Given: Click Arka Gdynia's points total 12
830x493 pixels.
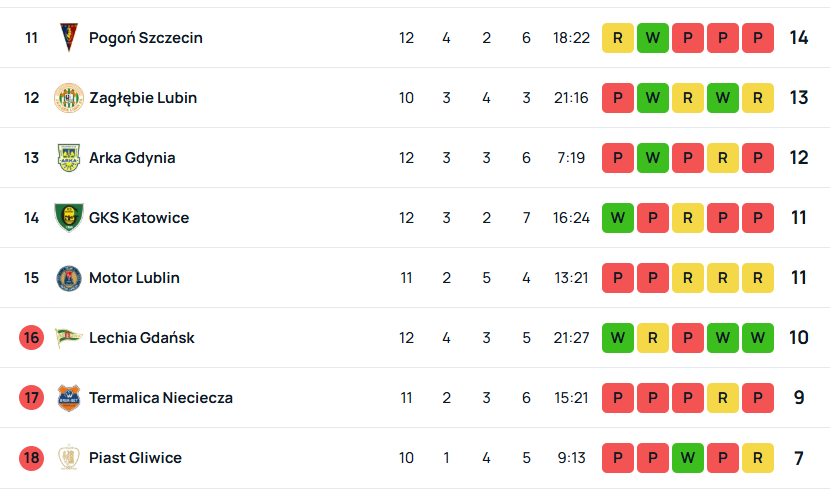Looking at the screenshot, I should (798, 158).
